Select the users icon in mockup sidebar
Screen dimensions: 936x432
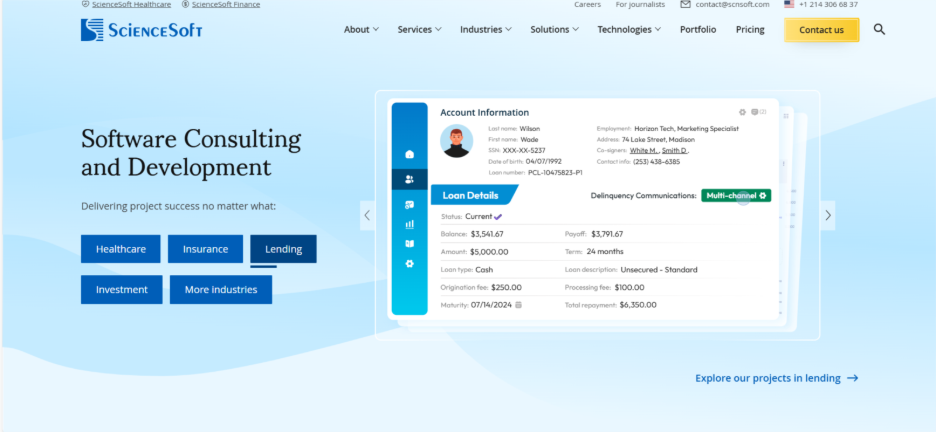409,180
